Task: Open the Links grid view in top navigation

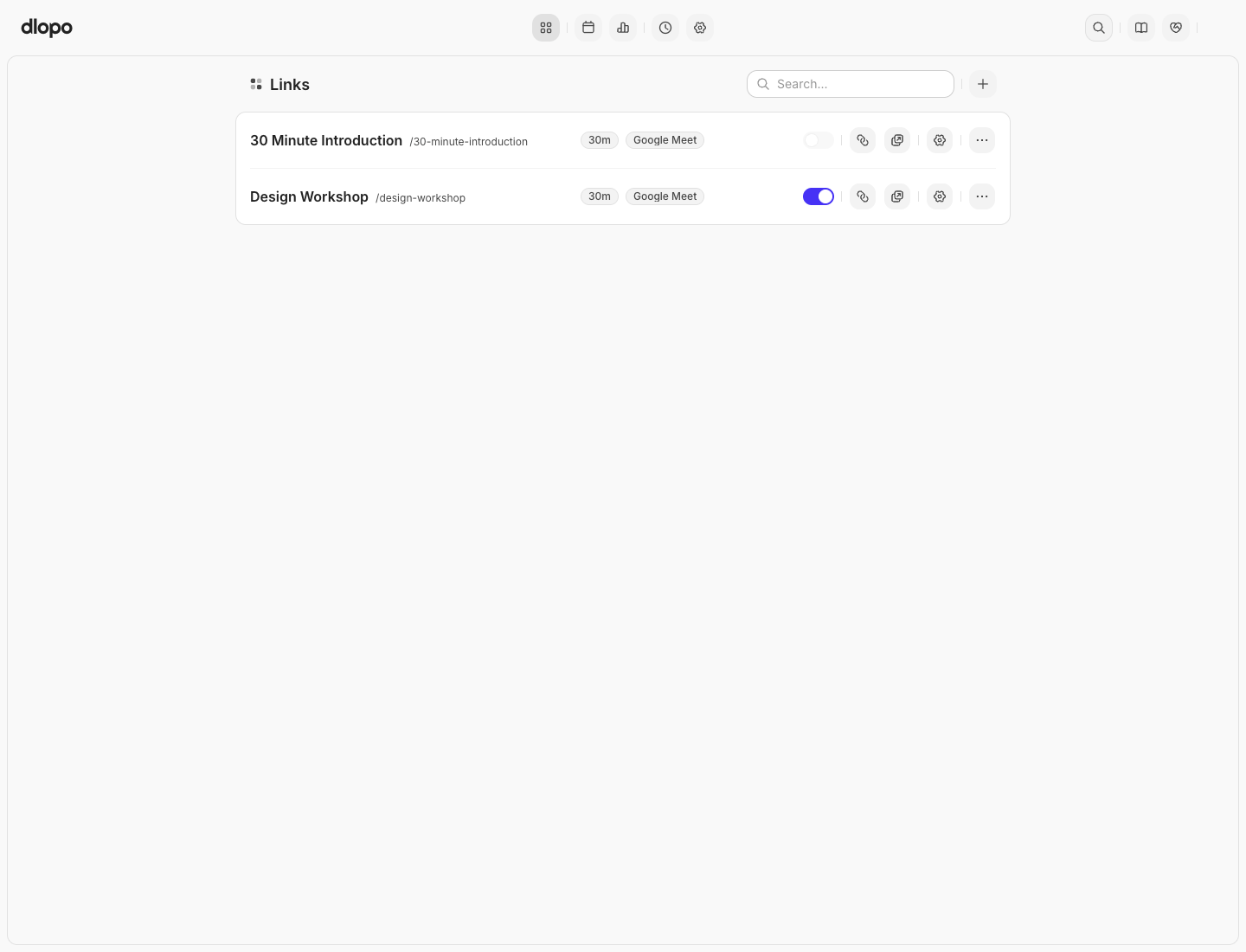Action: pos(546,28)
